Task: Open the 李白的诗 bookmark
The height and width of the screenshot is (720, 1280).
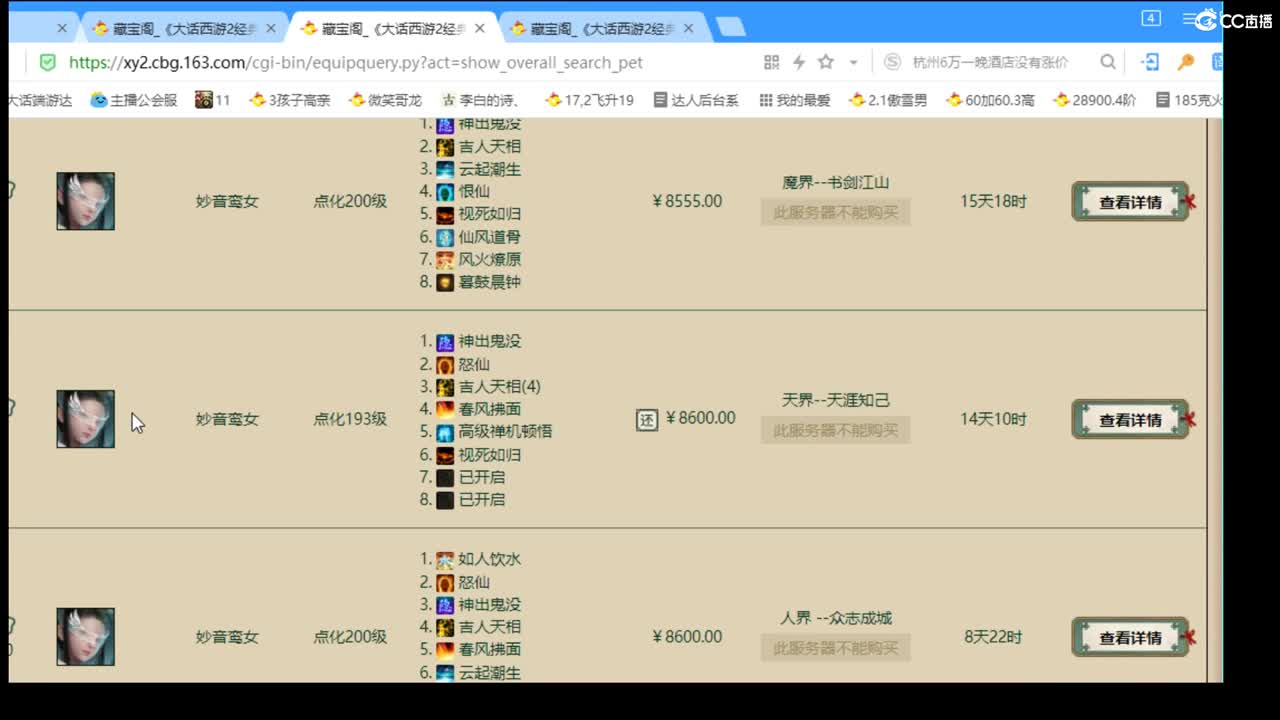Action: [481, 100]
